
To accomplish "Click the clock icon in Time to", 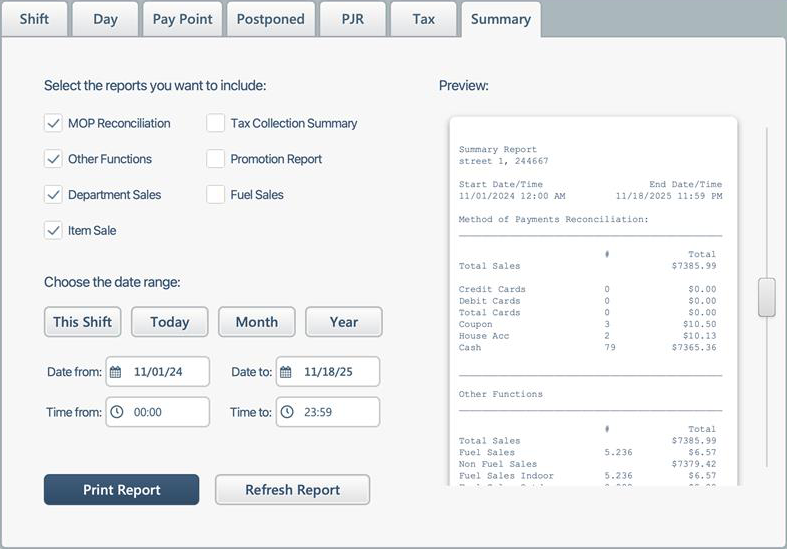I will (x=287, y=412).
